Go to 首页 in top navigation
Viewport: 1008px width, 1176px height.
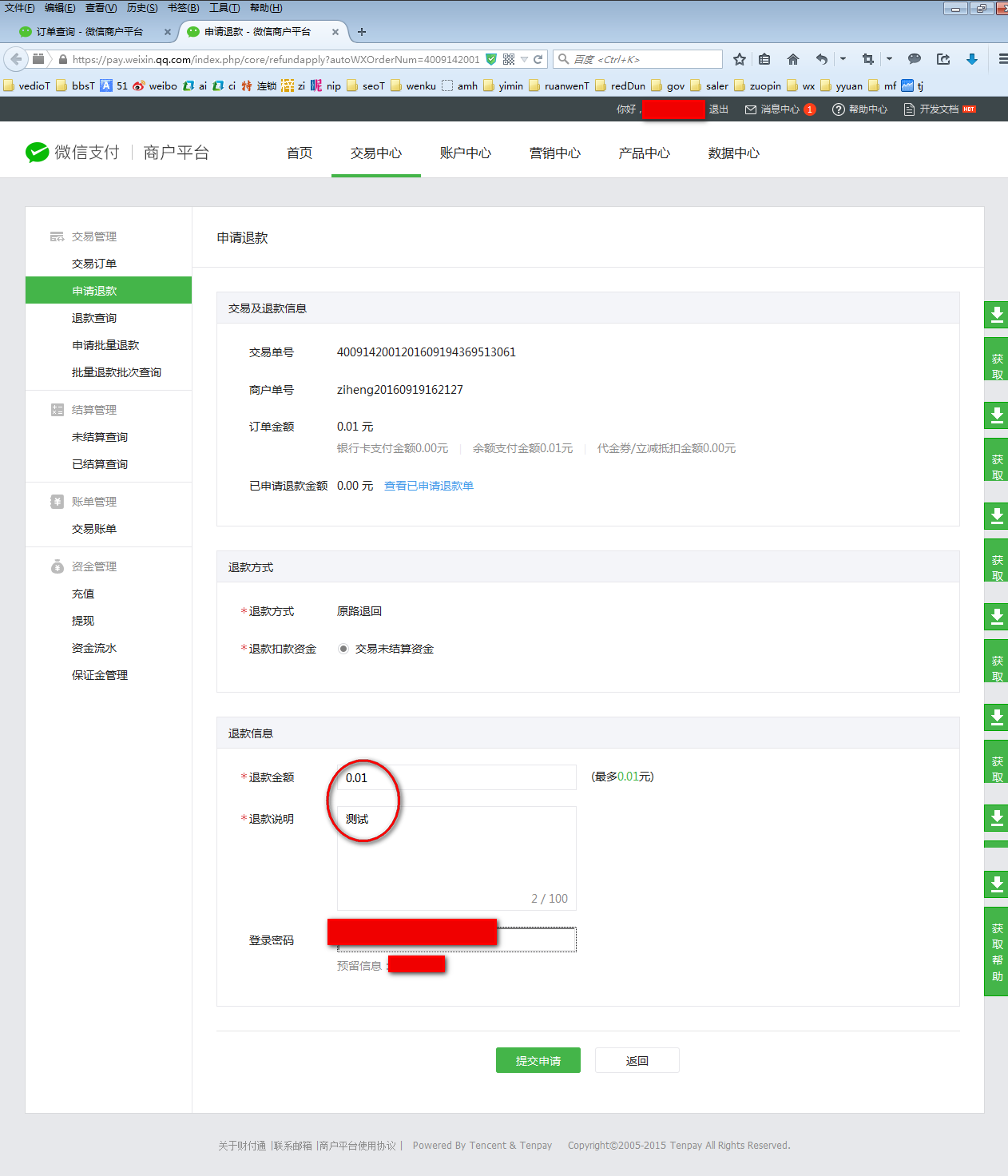(300, 153)
